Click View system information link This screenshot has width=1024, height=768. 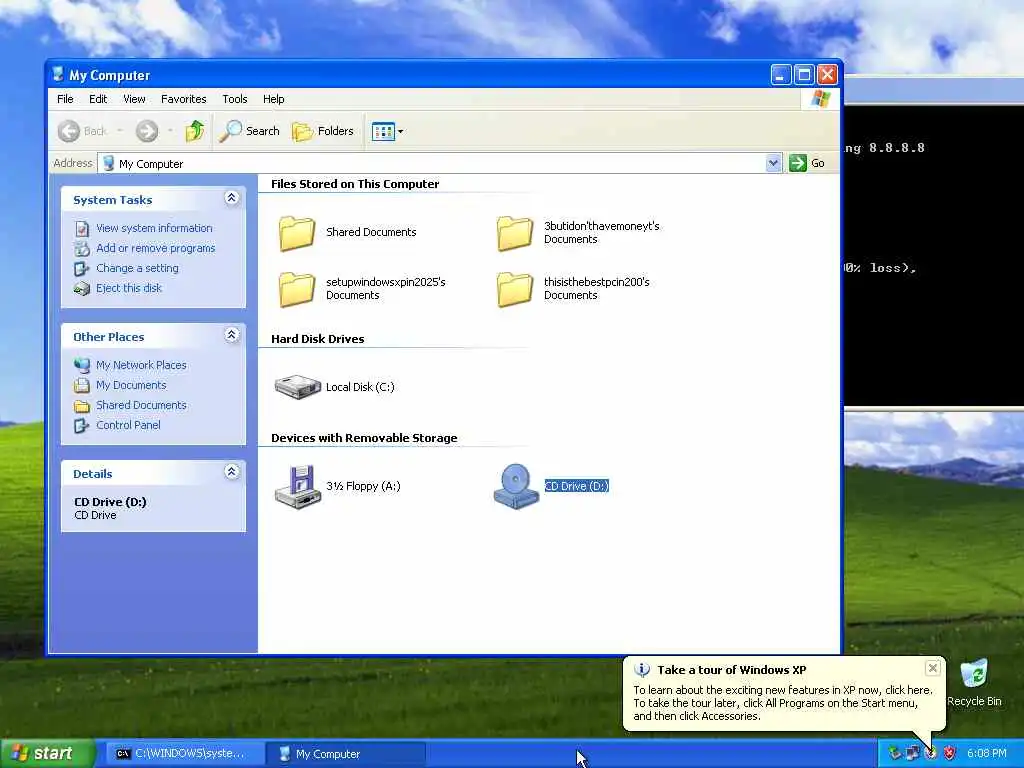pyautogui.click(x=154, y=228)
